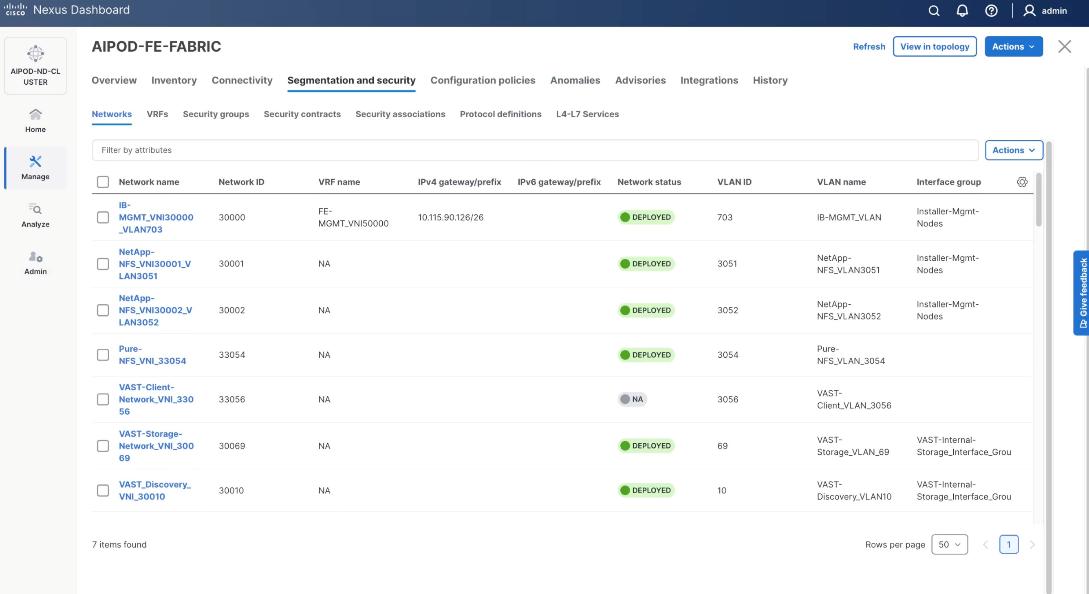This screenshot has height=594, width=1089.
Task: Click the Filter by attributes field
Action: tap(534, 150)
